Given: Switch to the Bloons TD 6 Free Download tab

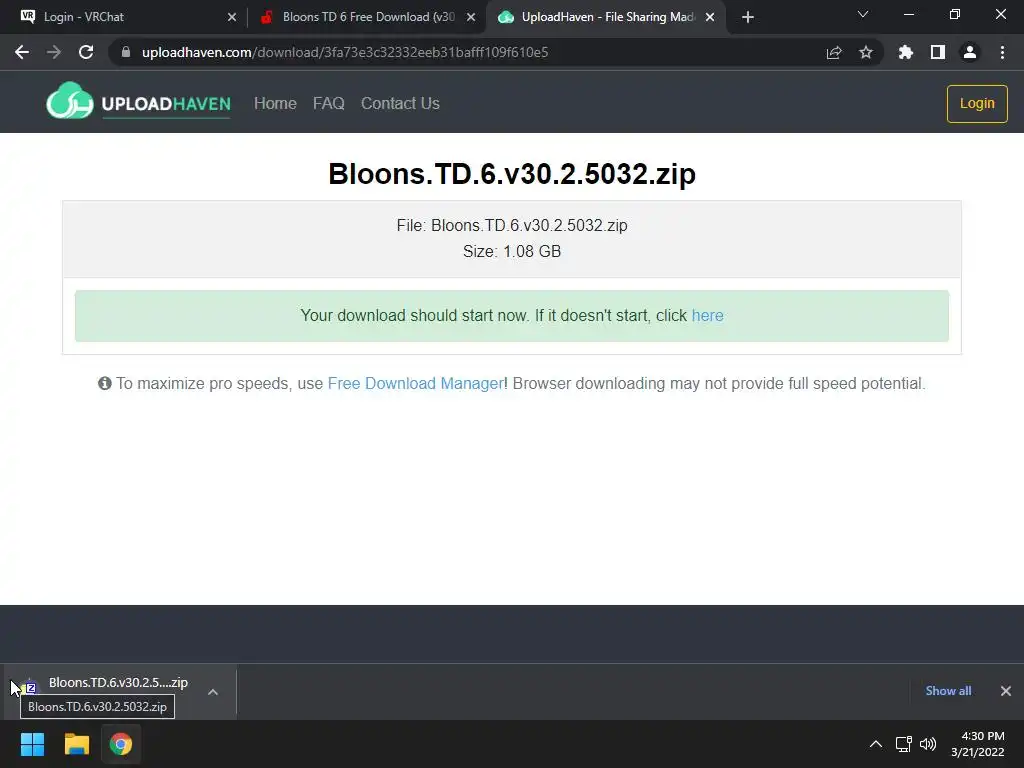Looking at the screenshot, I should tap(368, 17).
